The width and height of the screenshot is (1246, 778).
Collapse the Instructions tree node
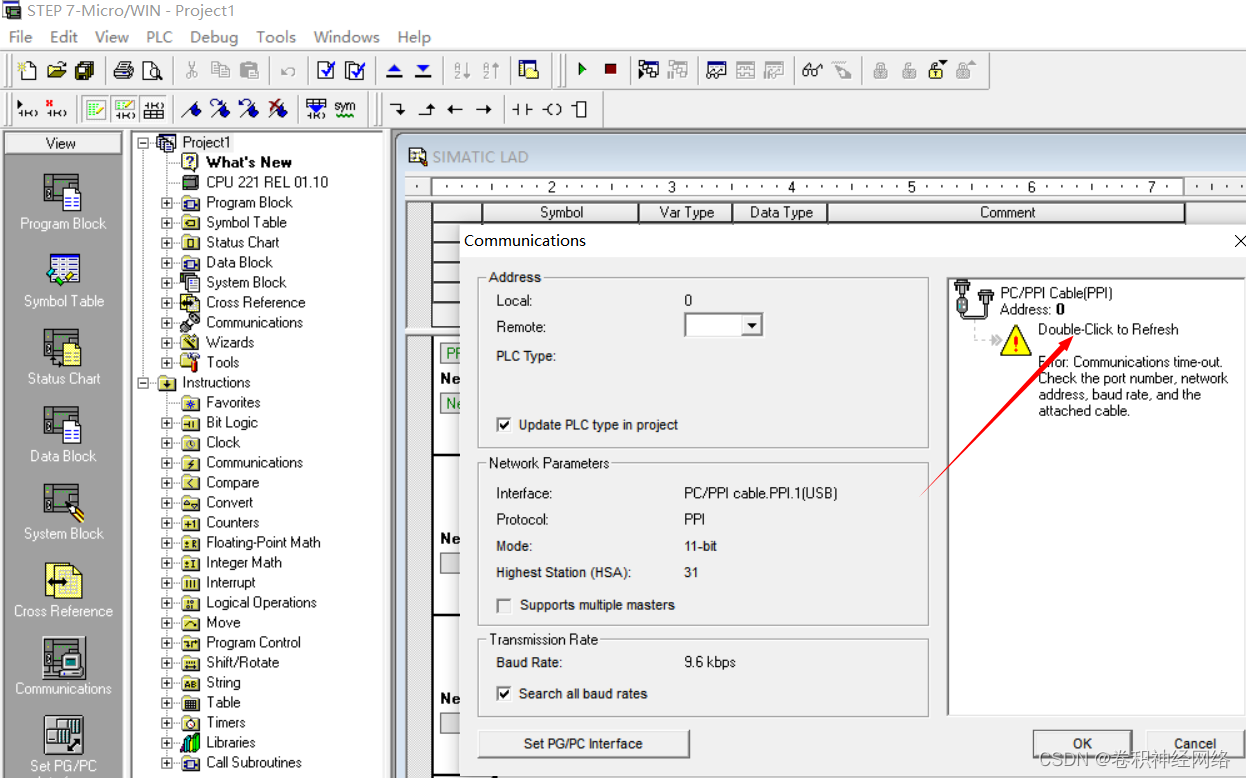click(144, 383)
